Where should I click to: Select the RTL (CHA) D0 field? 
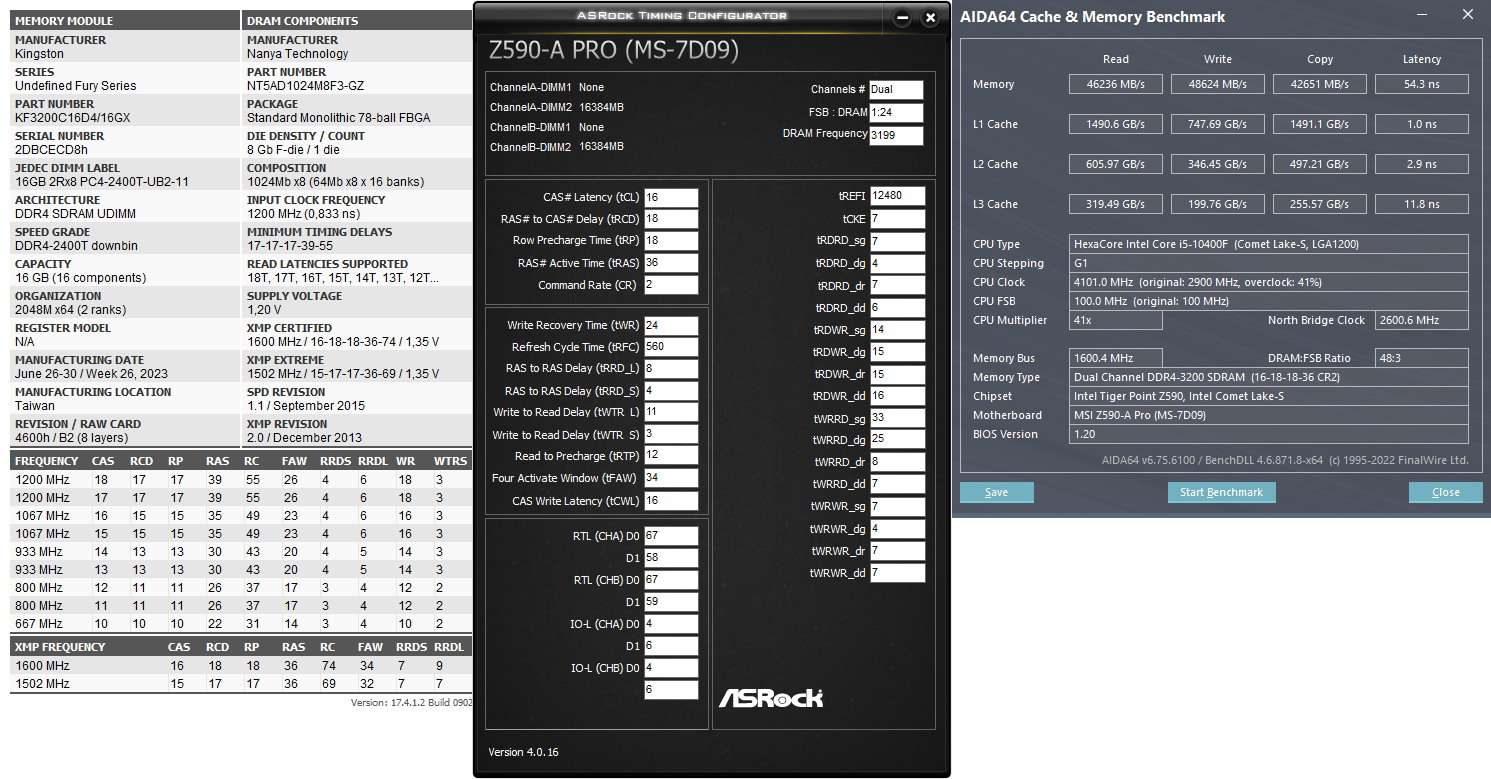pos(671,536)
